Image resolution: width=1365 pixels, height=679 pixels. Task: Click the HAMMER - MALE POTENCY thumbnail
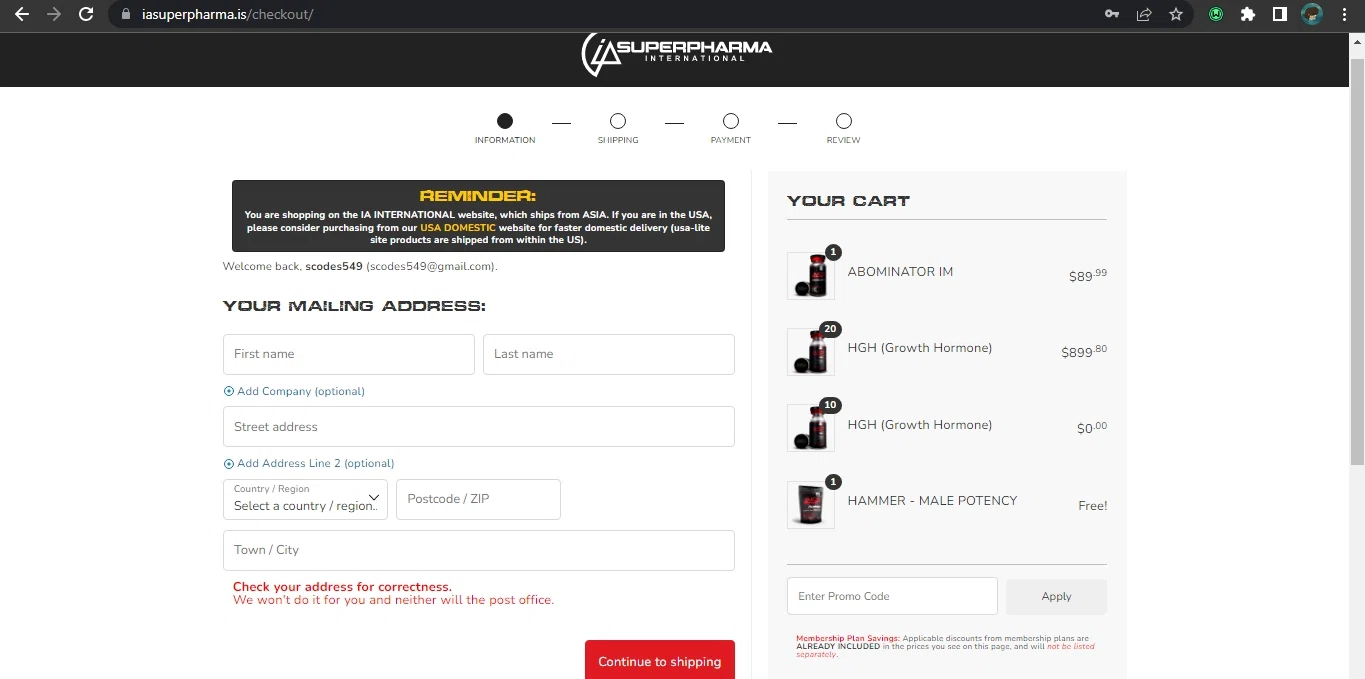[811, 504]
